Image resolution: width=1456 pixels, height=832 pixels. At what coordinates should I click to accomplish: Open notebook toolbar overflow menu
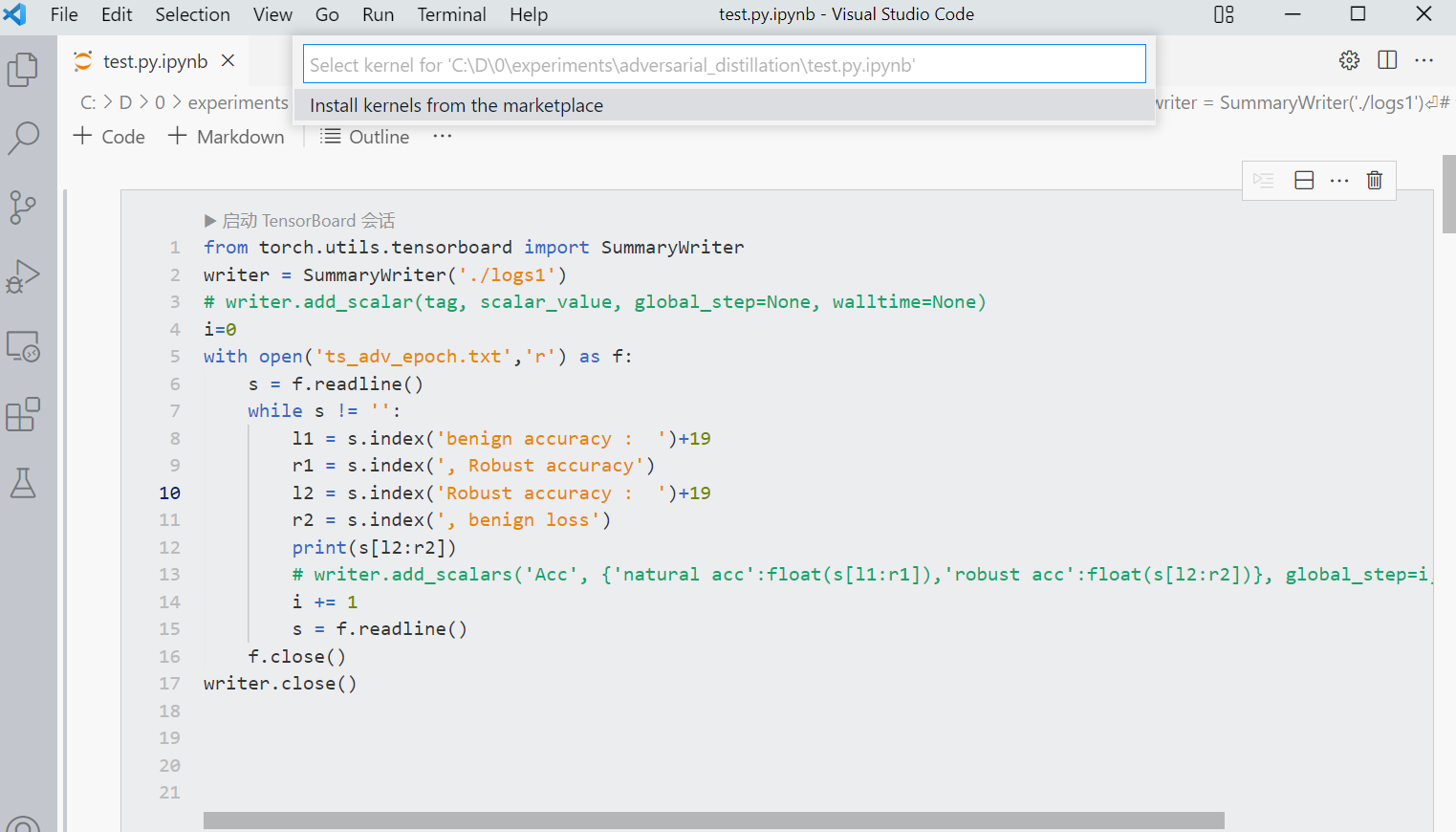point(441,136)
